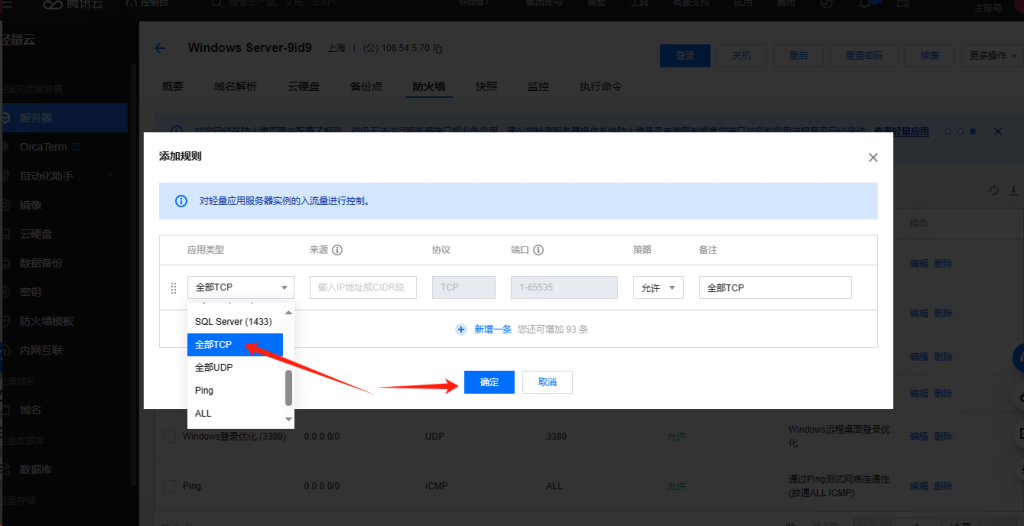The height and width of the screenshot is (526, 1024).
Task: Click 删除 in the Windows登录优化 row
Action: [943, 436]
